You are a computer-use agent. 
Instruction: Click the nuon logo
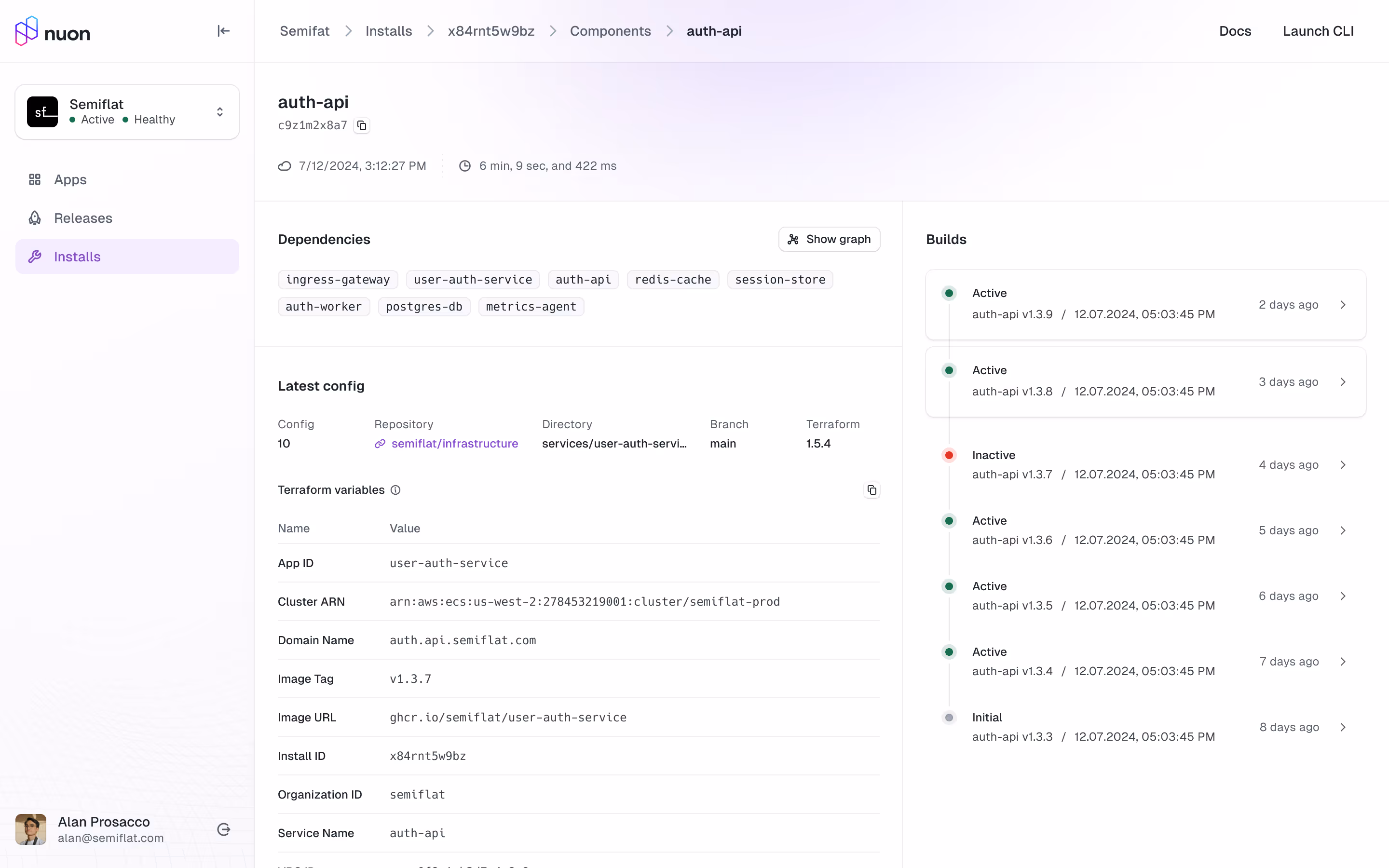tap(52, 31)
